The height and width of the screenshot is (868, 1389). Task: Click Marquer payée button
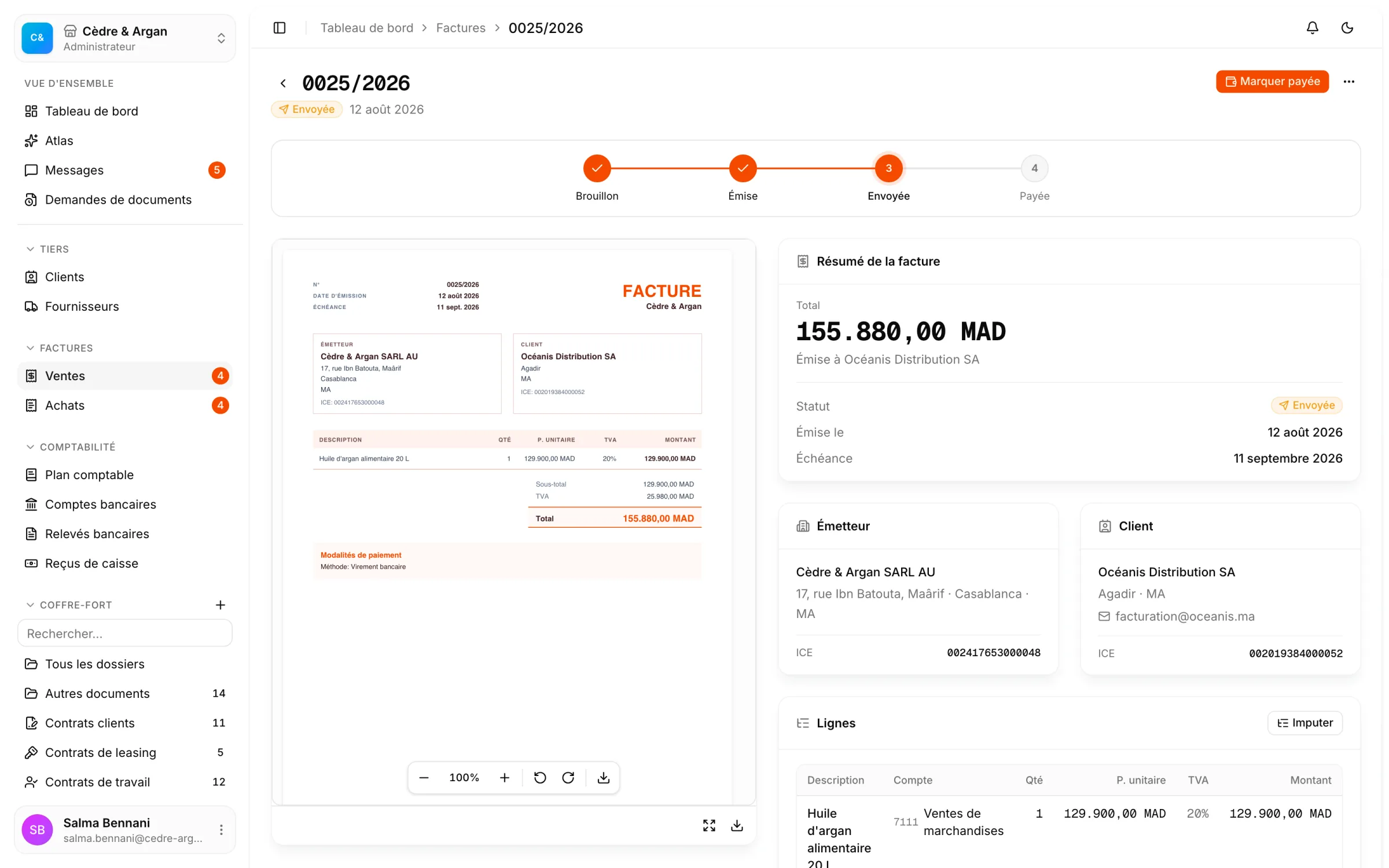pyautogui.click(x=1272, y=82)
